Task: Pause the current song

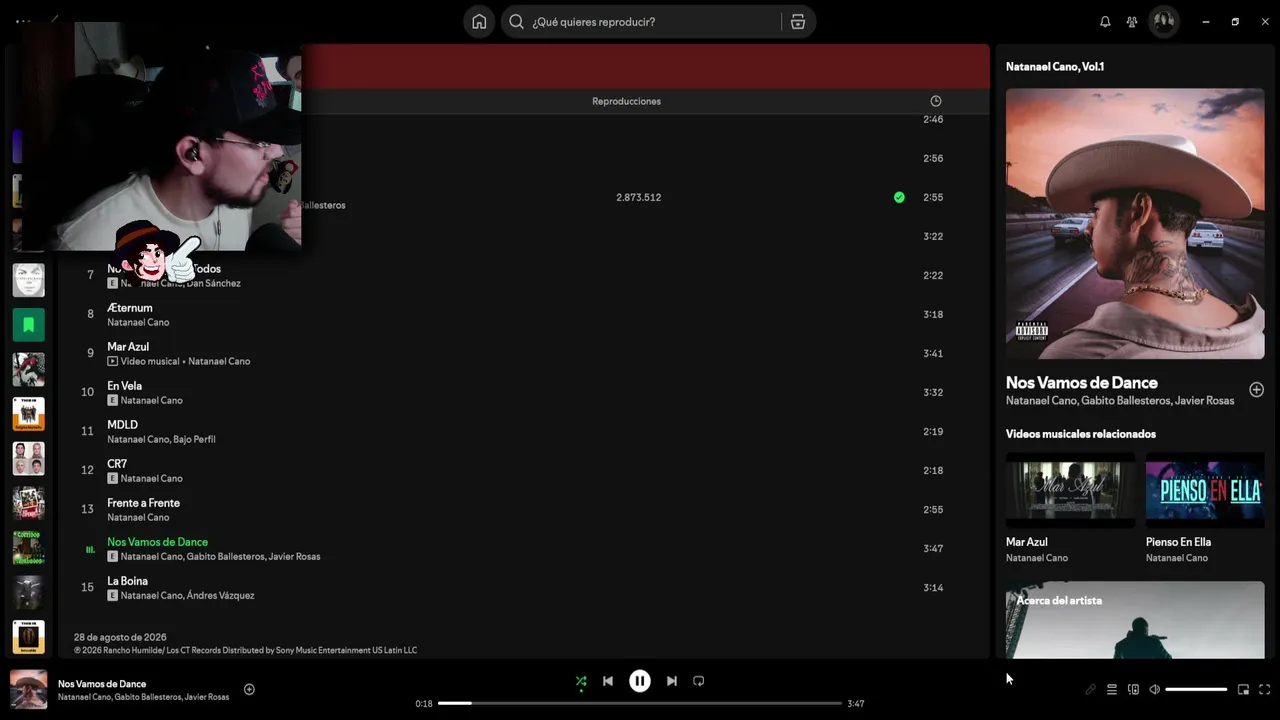Action: [640, 681]
